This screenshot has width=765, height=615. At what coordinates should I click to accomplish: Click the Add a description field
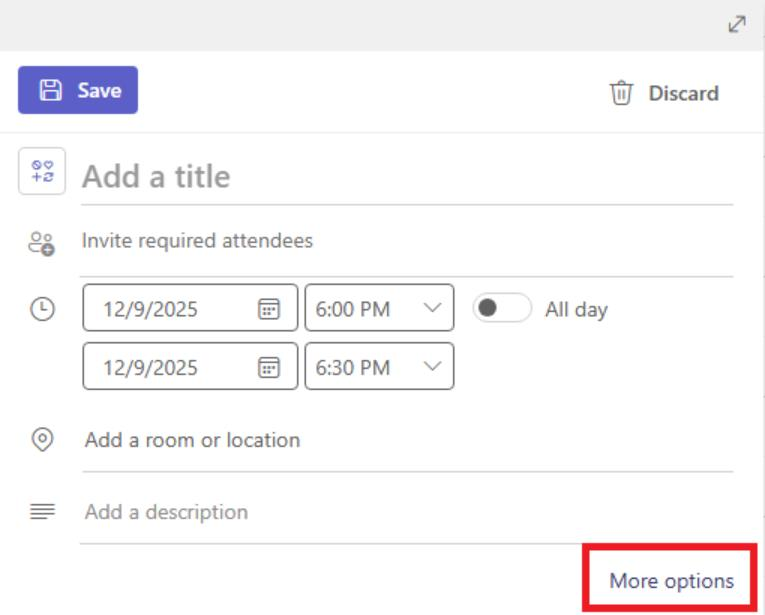(x=400, y=512)
